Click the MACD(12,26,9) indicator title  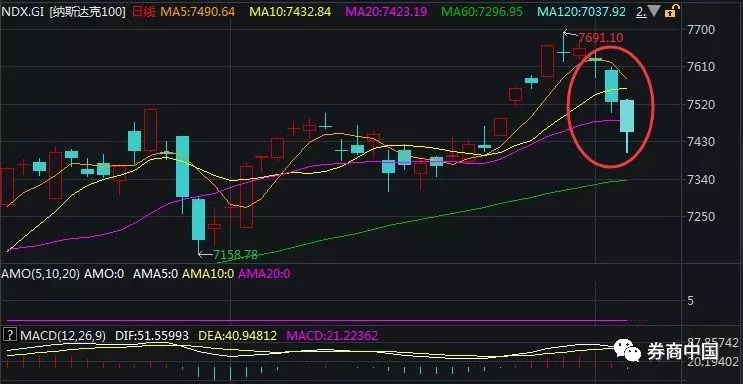click(x=63, y=336)
